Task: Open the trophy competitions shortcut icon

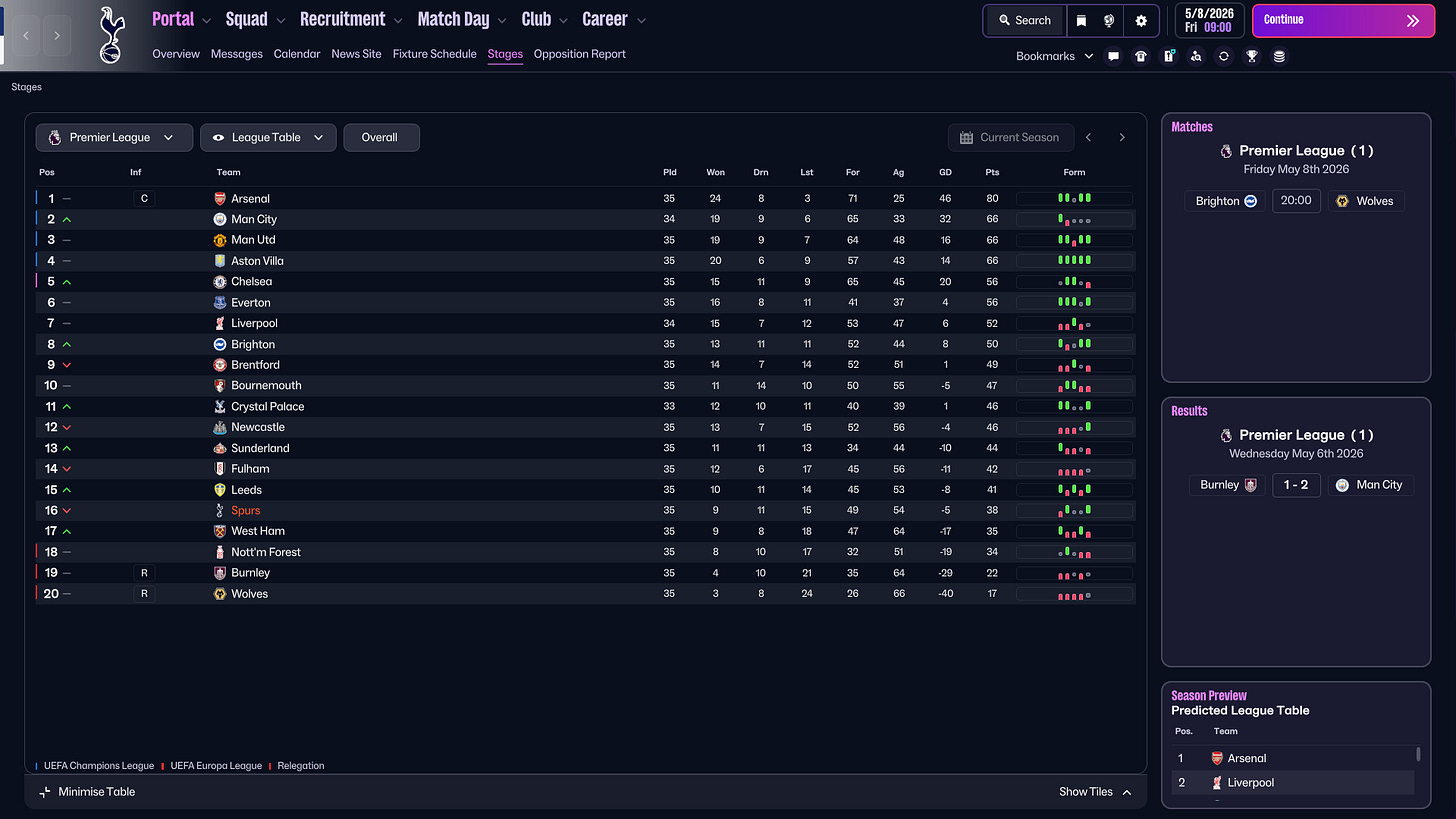Action: pyautogui.click(x=1251, y=56)
